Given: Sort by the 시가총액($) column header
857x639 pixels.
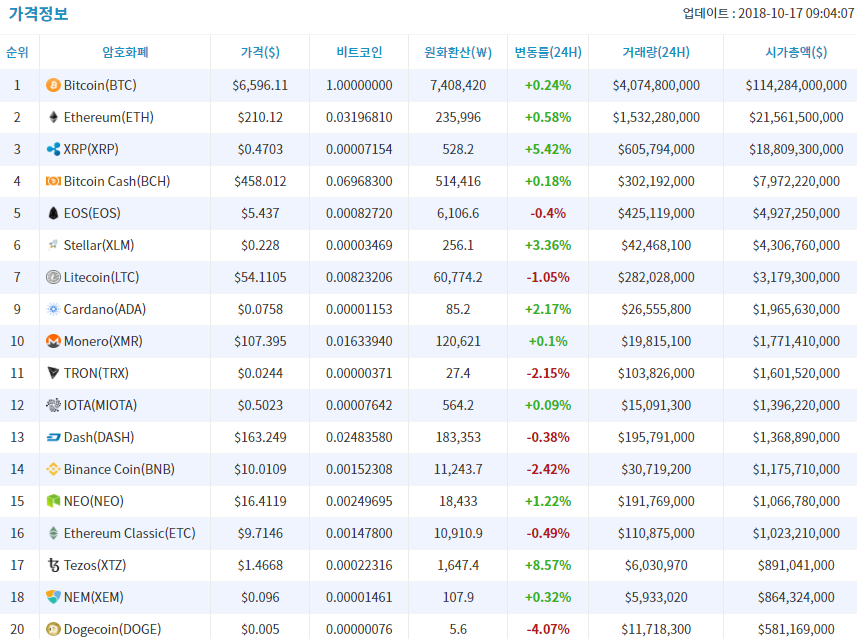Looking at the screenshot, I should 796,52.
